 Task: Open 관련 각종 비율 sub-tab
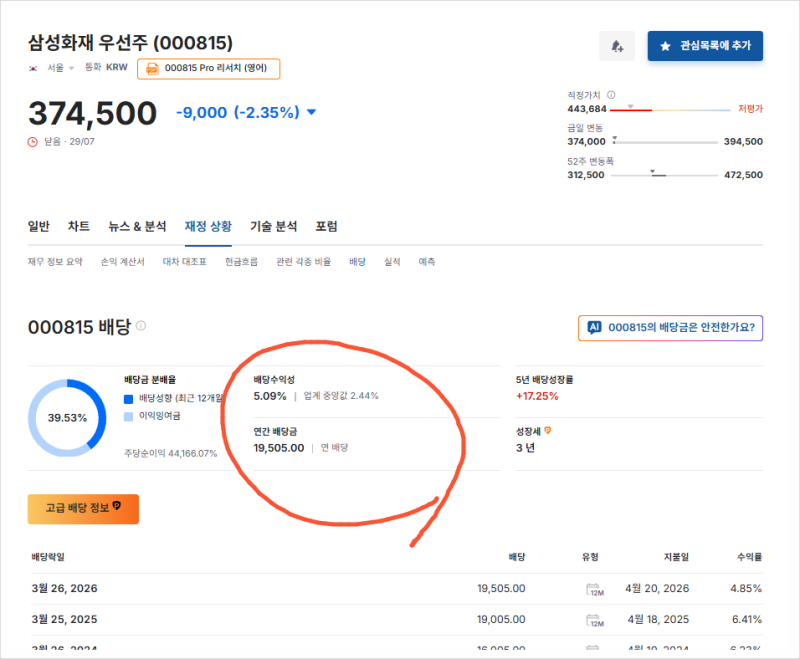point(304,262)
